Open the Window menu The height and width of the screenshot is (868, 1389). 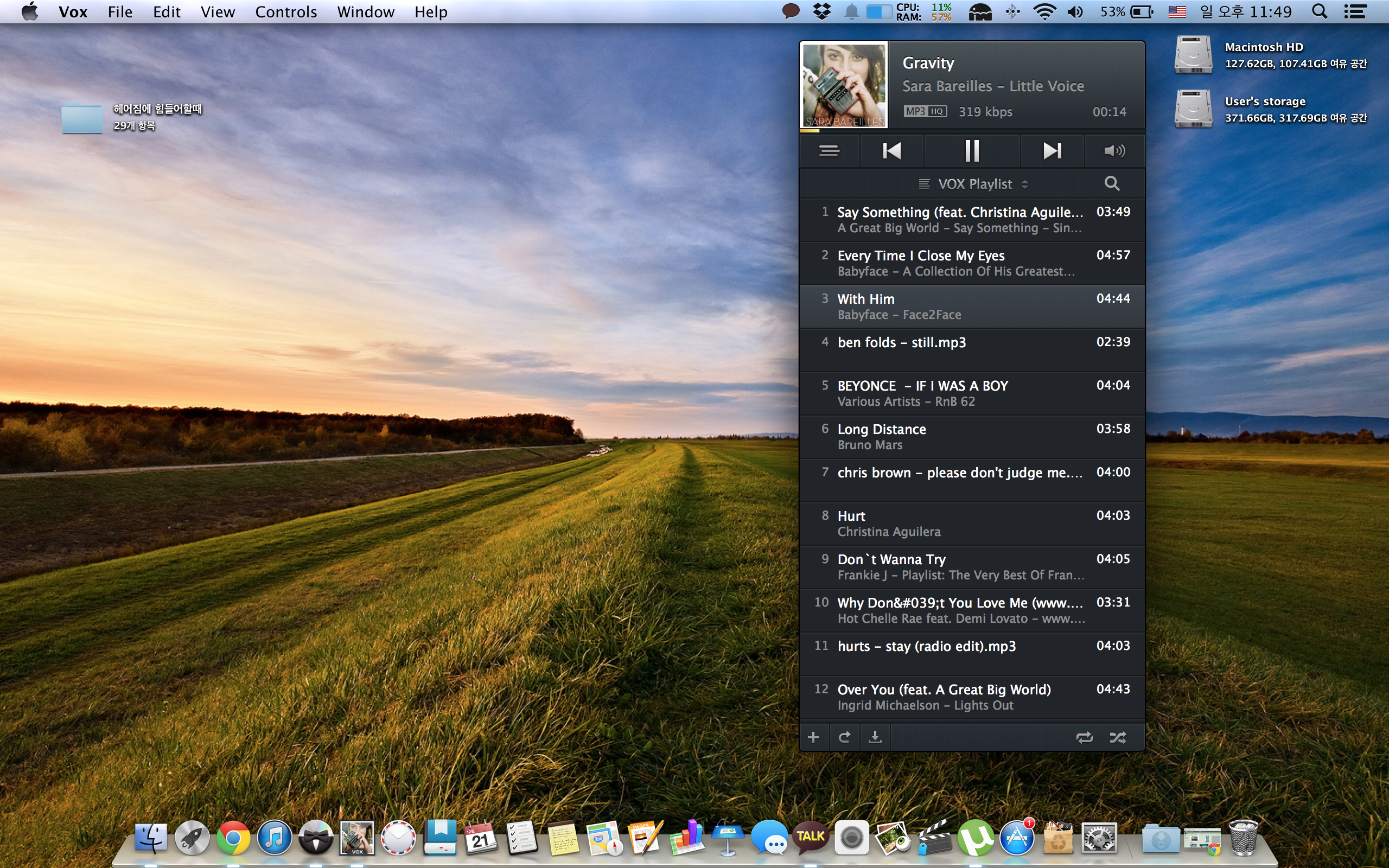tap(366, 11)
